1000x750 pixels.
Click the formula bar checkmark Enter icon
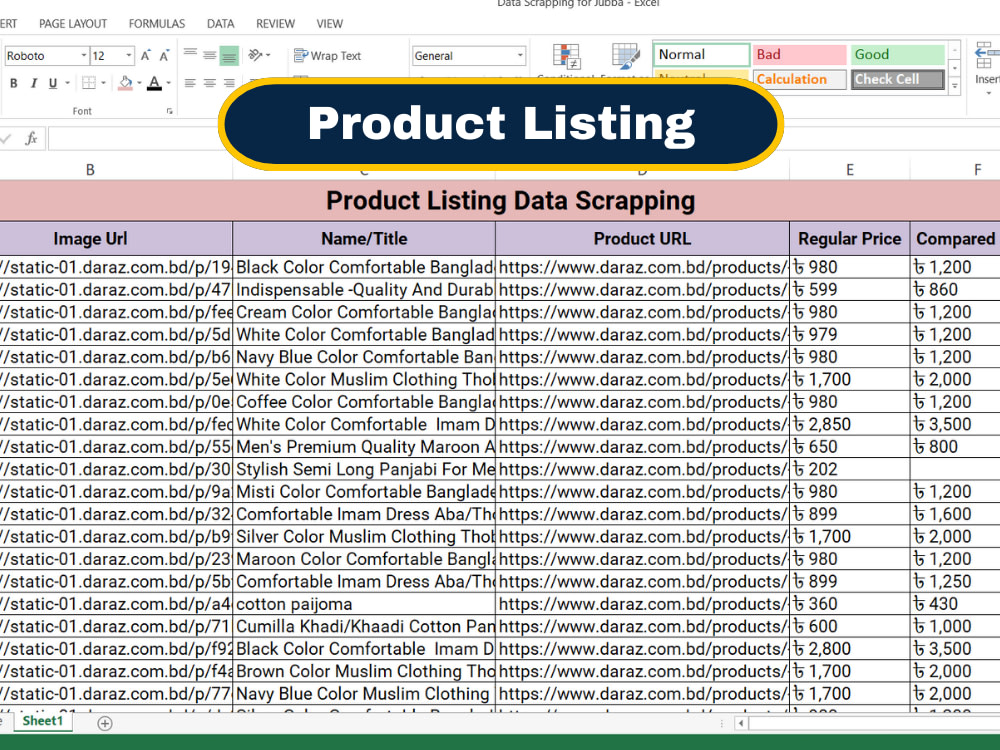click(x=6, y=138)
